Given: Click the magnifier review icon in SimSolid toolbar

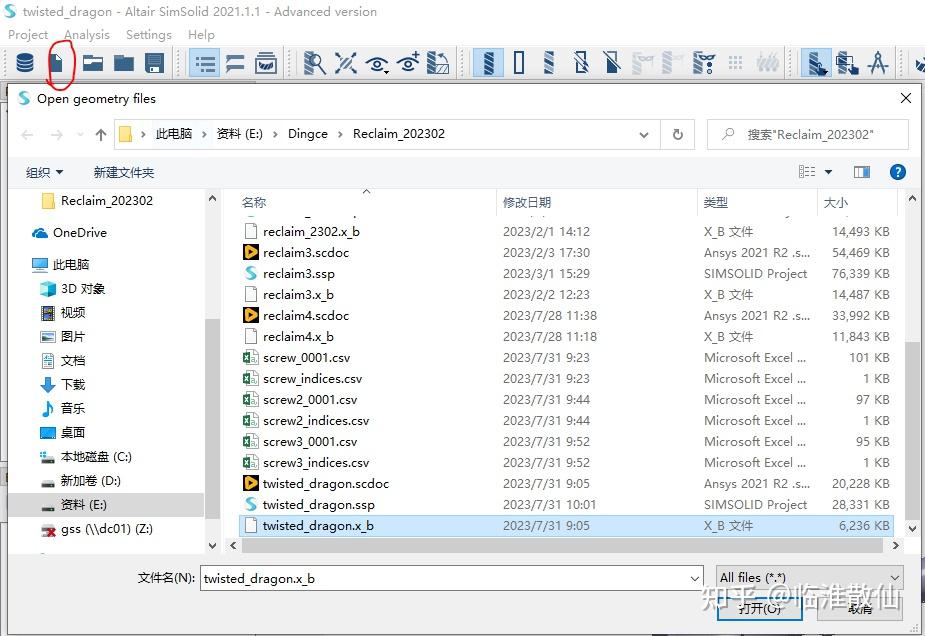Looking at the screenshot, I should tap(313, 63).
